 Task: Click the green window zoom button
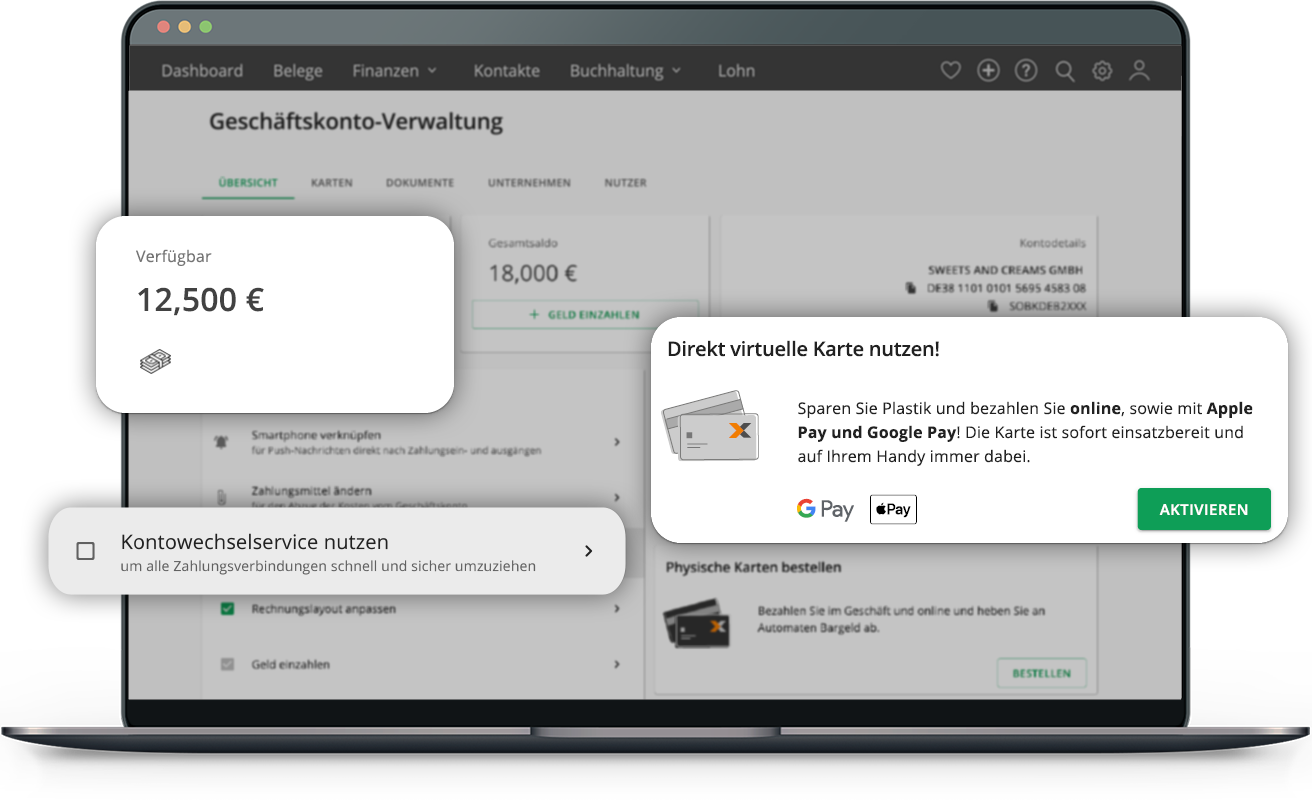206,27
